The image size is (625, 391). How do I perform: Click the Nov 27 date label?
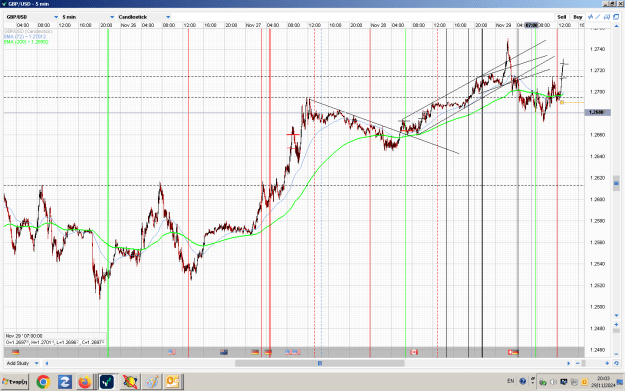pyautogui.click(x=253, y=25)
